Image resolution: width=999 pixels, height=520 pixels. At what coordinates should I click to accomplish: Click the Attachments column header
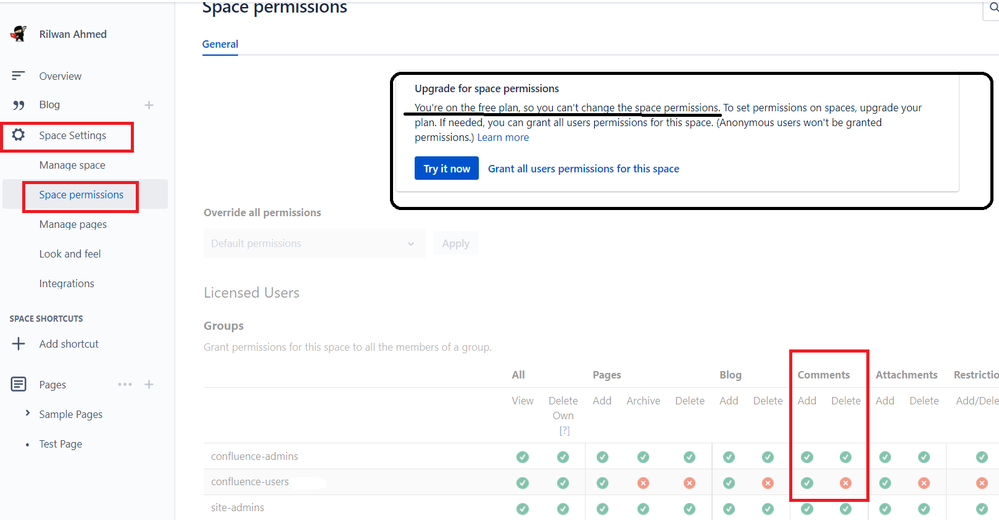[906, 375]
